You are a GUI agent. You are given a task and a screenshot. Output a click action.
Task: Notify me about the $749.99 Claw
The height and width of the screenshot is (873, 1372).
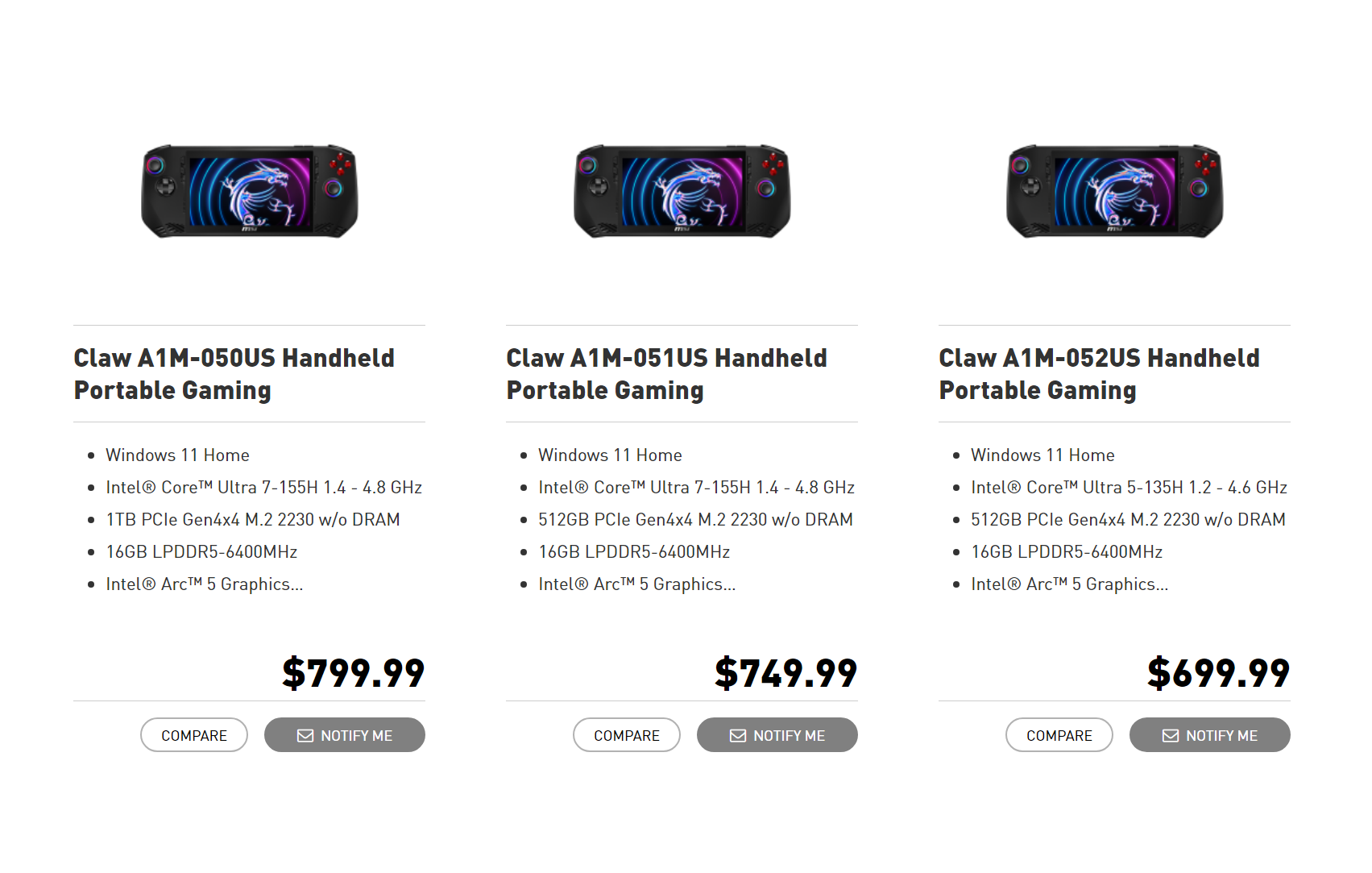[777, 735]
